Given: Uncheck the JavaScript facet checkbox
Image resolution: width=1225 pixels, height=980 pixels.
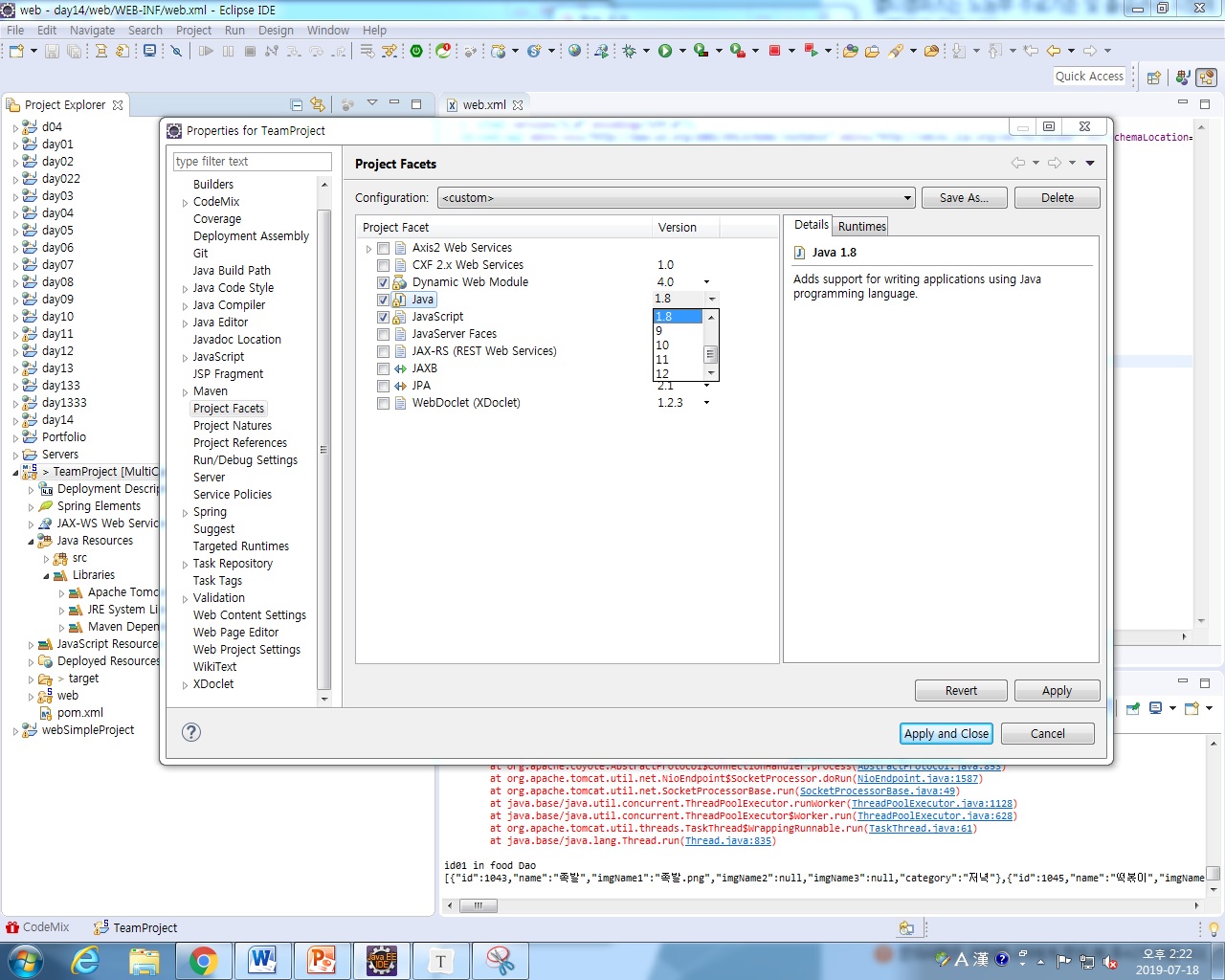Looking at the screenshot, I should (x=383, y=317).
